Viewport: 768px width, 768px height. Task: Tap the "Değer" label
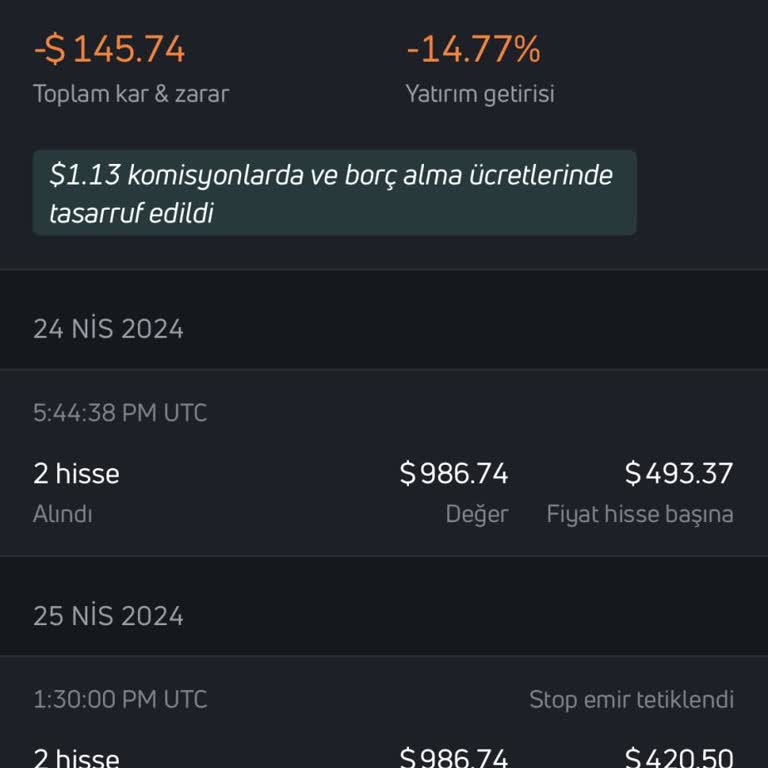tap(477, 514)
